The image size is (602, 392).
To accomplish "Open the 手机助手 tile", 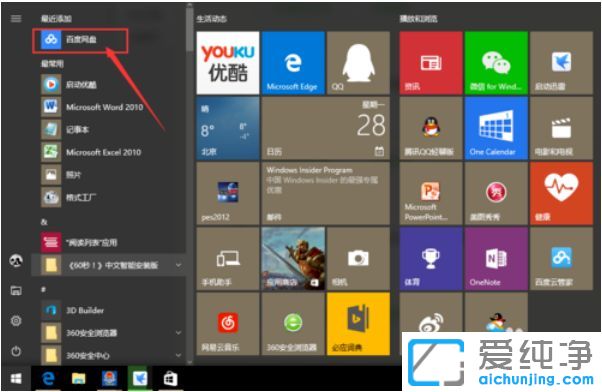I will (x=228, y=259).
